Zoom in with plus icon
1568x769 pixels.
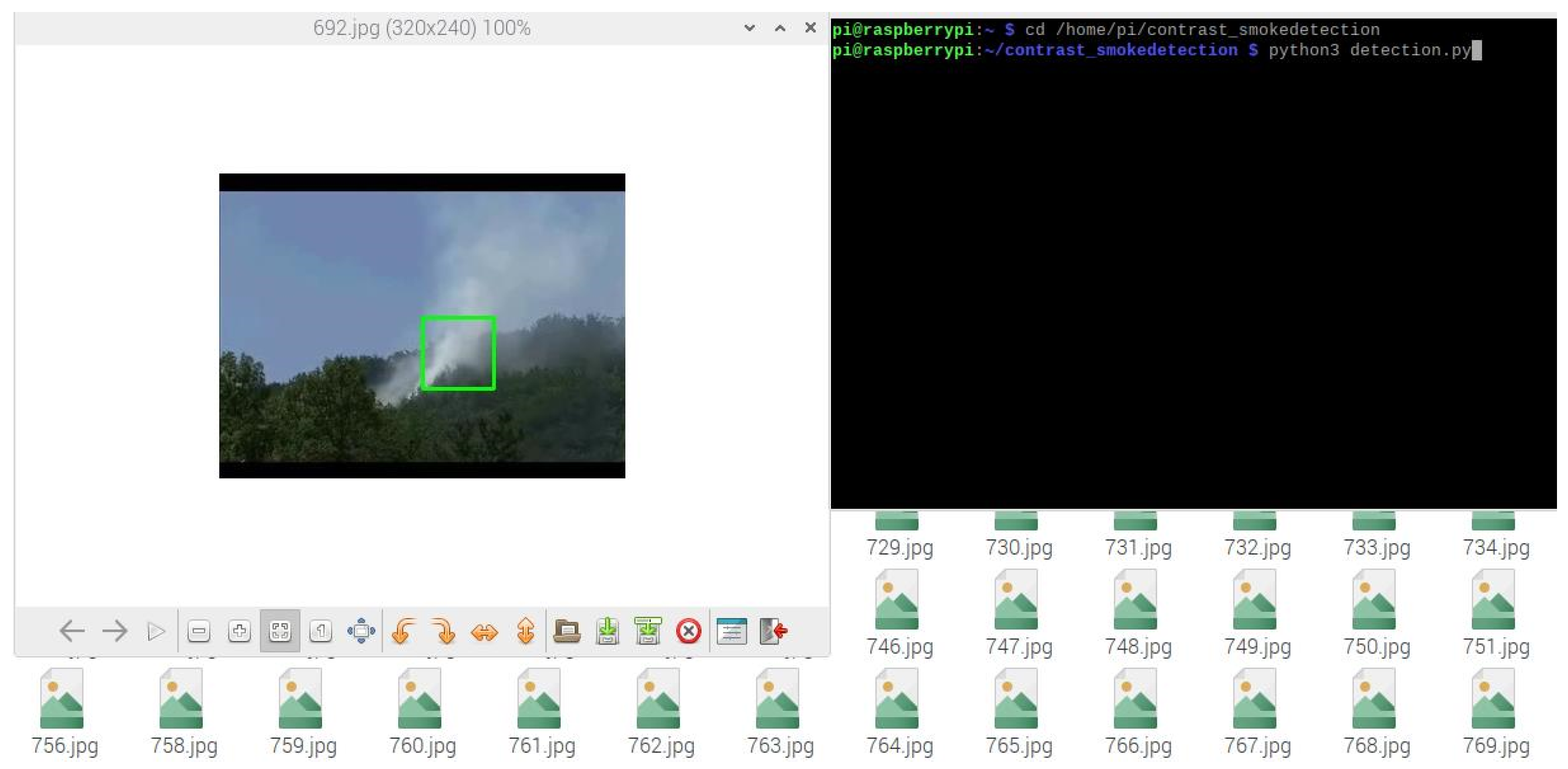tap(239, 631)
